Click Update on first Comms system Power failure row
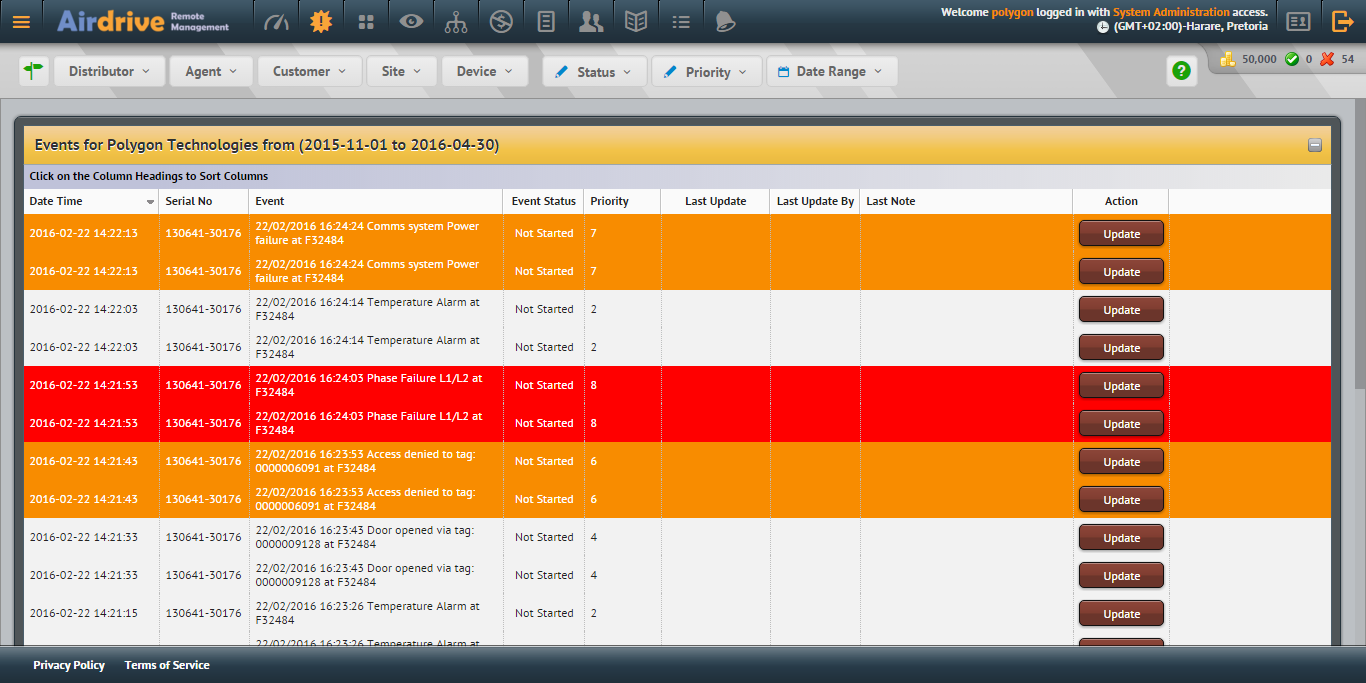The image size is (1366, 683). [1121, 233]
